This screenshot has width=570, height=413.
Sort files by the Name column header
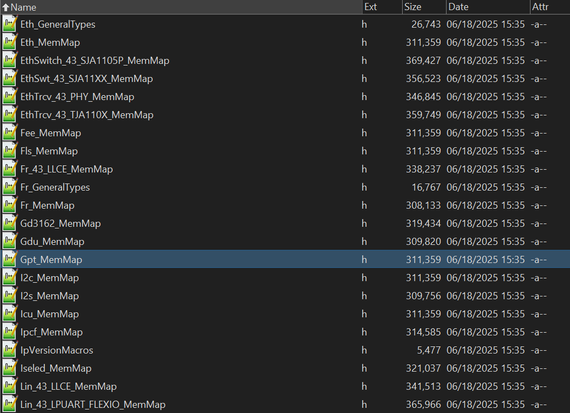click(181, 7)
